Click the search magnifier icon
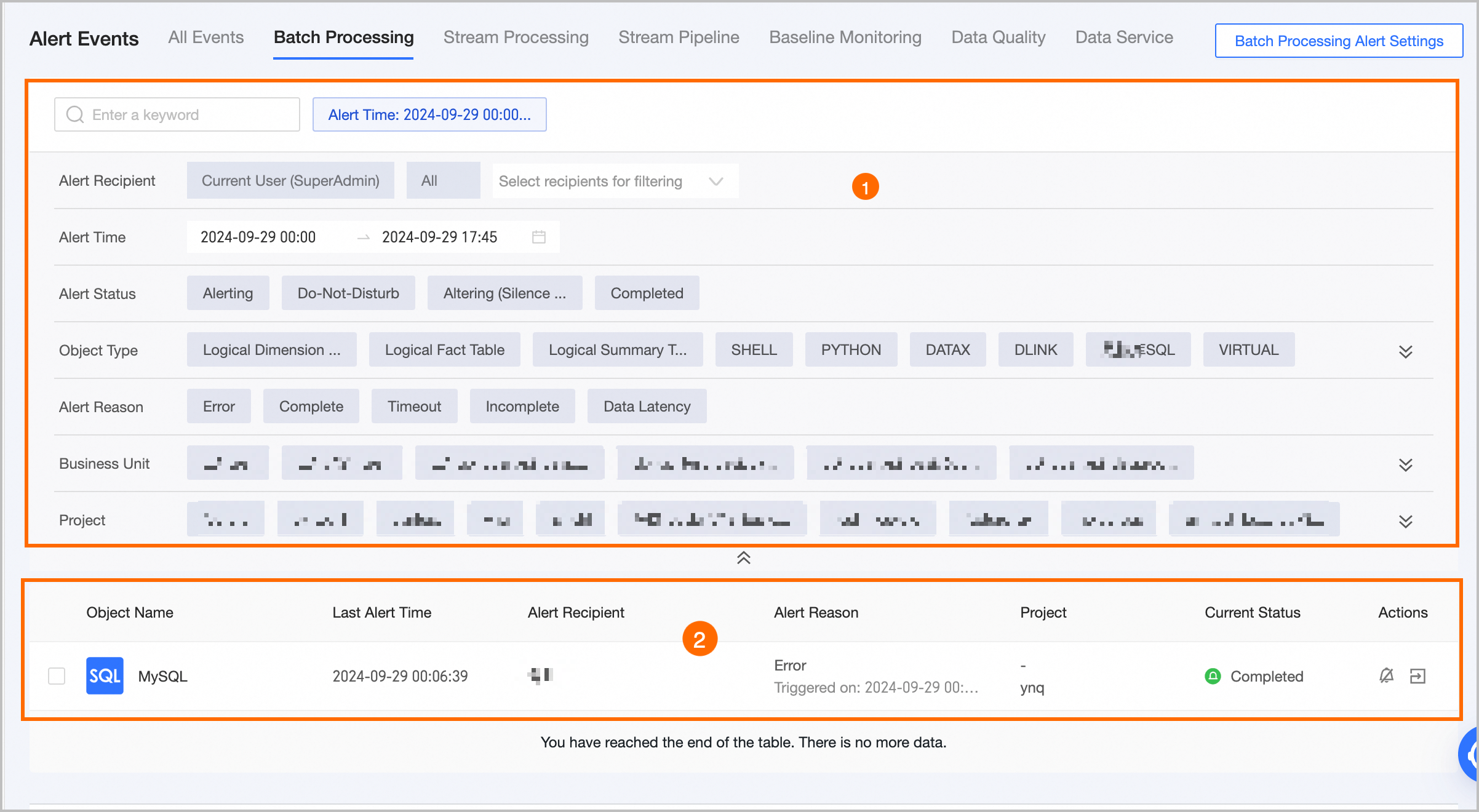This screenshot has height=812, width=1479. point(75,114)
